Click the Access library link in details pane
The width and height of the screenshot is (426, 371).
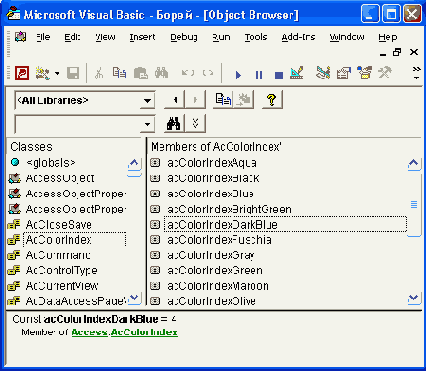tap(90, 332)
